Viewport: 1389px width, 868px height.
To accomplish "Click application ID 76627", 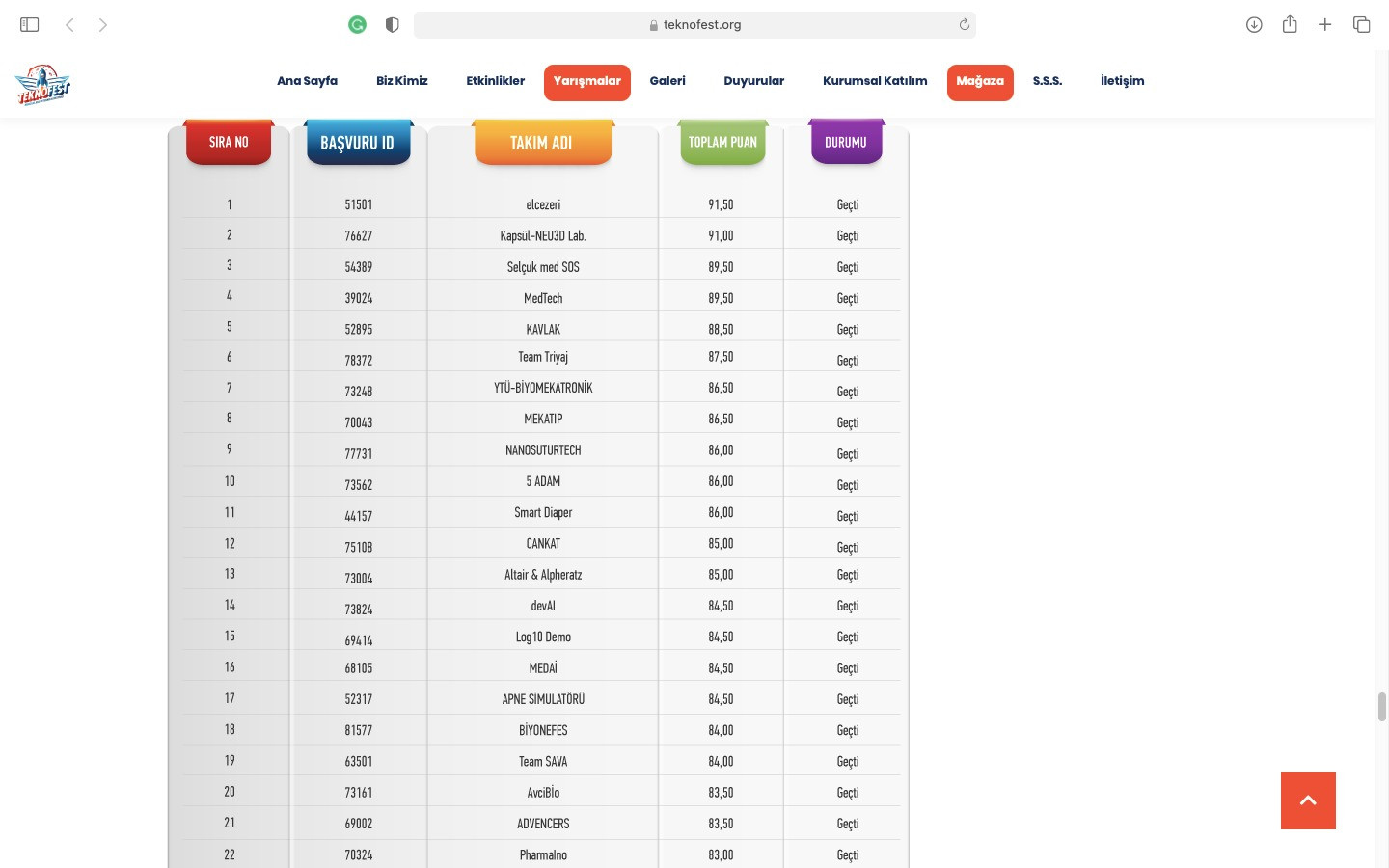I will pos(358,235).
